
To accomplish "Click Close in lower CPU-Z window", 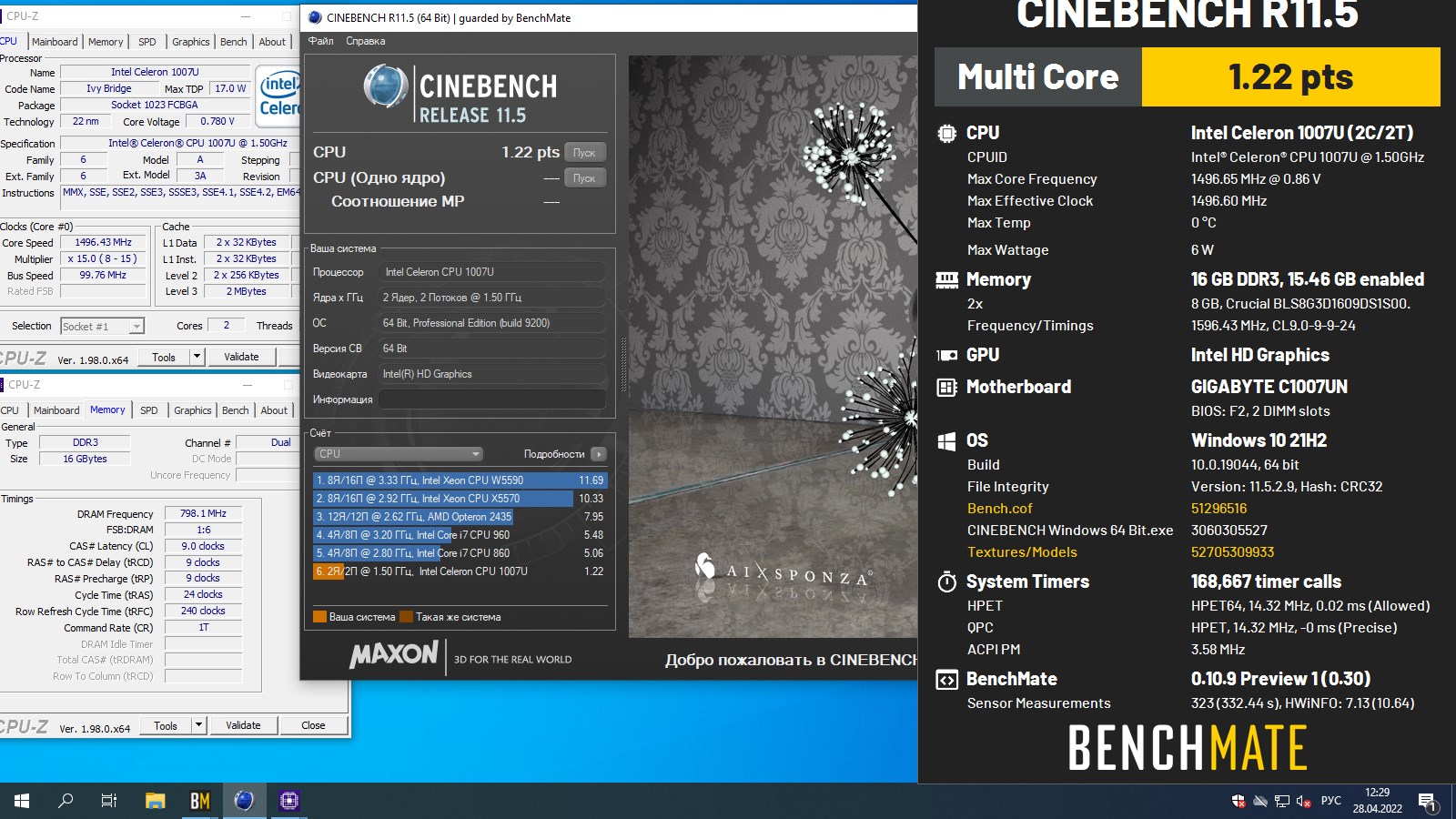I will pos(313,725).
